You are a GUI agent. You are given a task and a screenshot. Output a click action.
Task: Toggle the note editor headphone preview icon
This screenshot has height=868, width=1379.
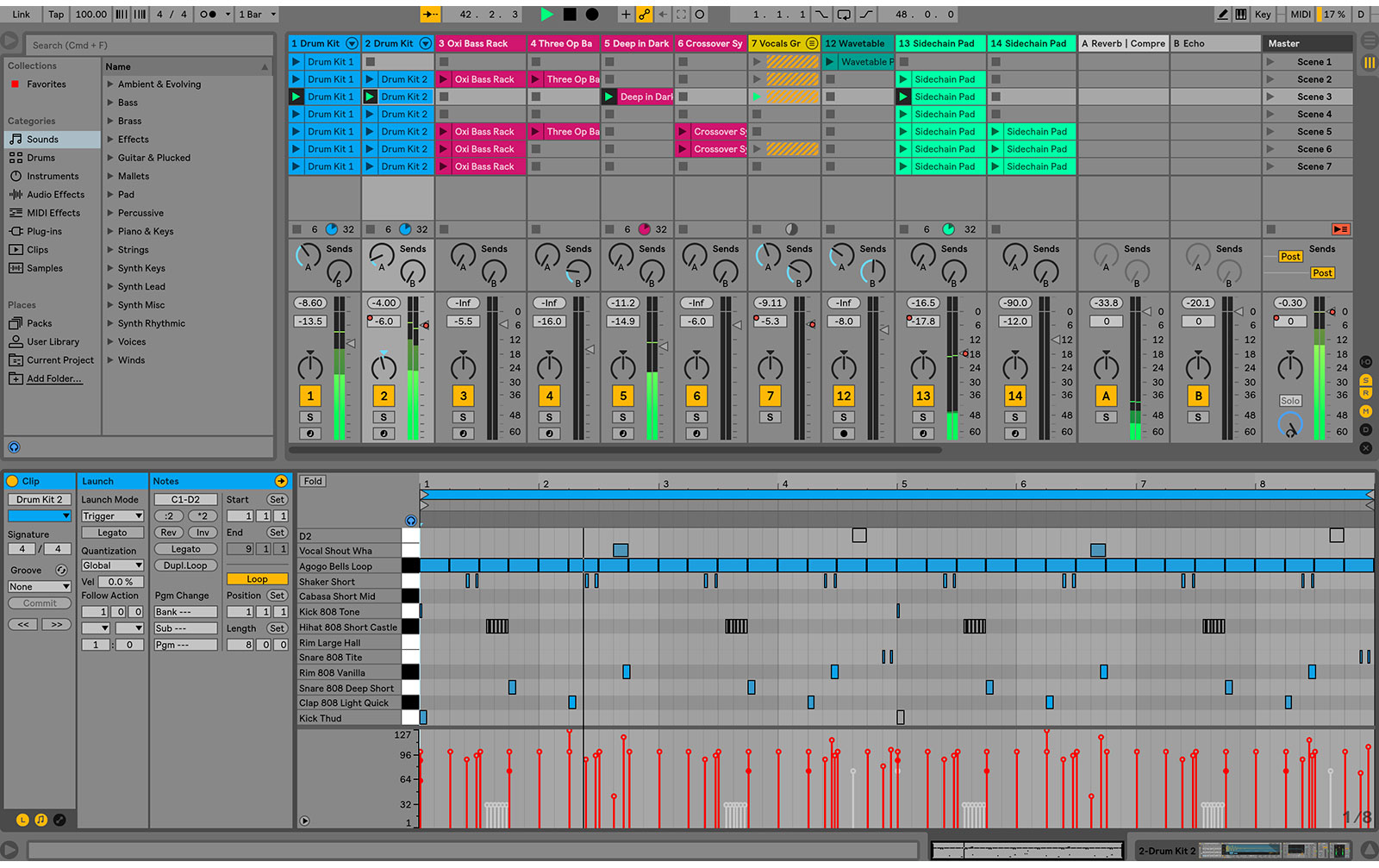410,521
